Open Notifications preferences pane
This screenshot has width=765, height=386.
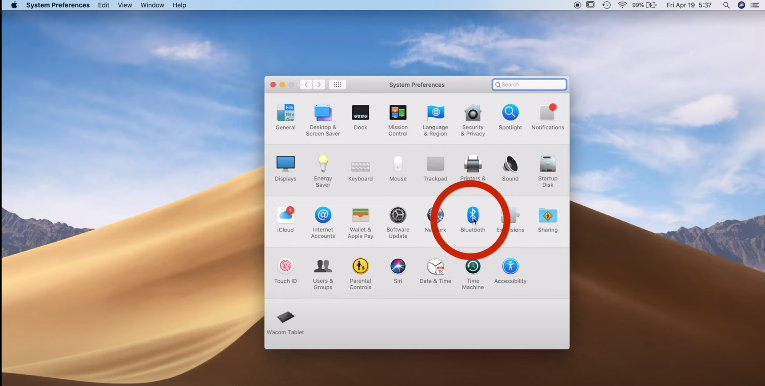coord(548,117)
